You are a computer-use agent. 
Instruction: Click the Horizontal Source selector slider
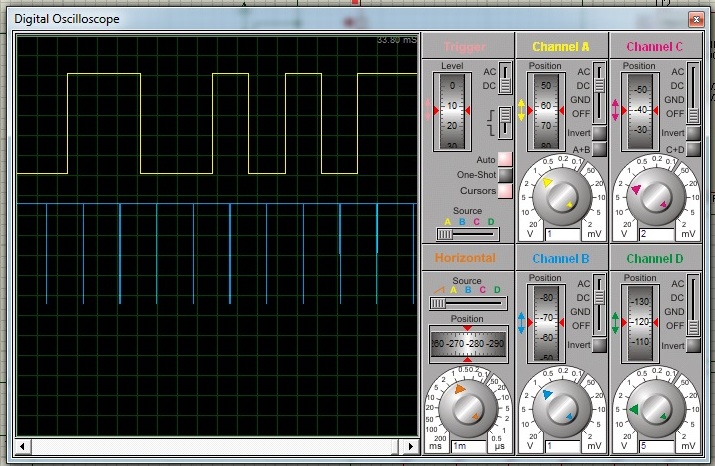click(468, 303)
